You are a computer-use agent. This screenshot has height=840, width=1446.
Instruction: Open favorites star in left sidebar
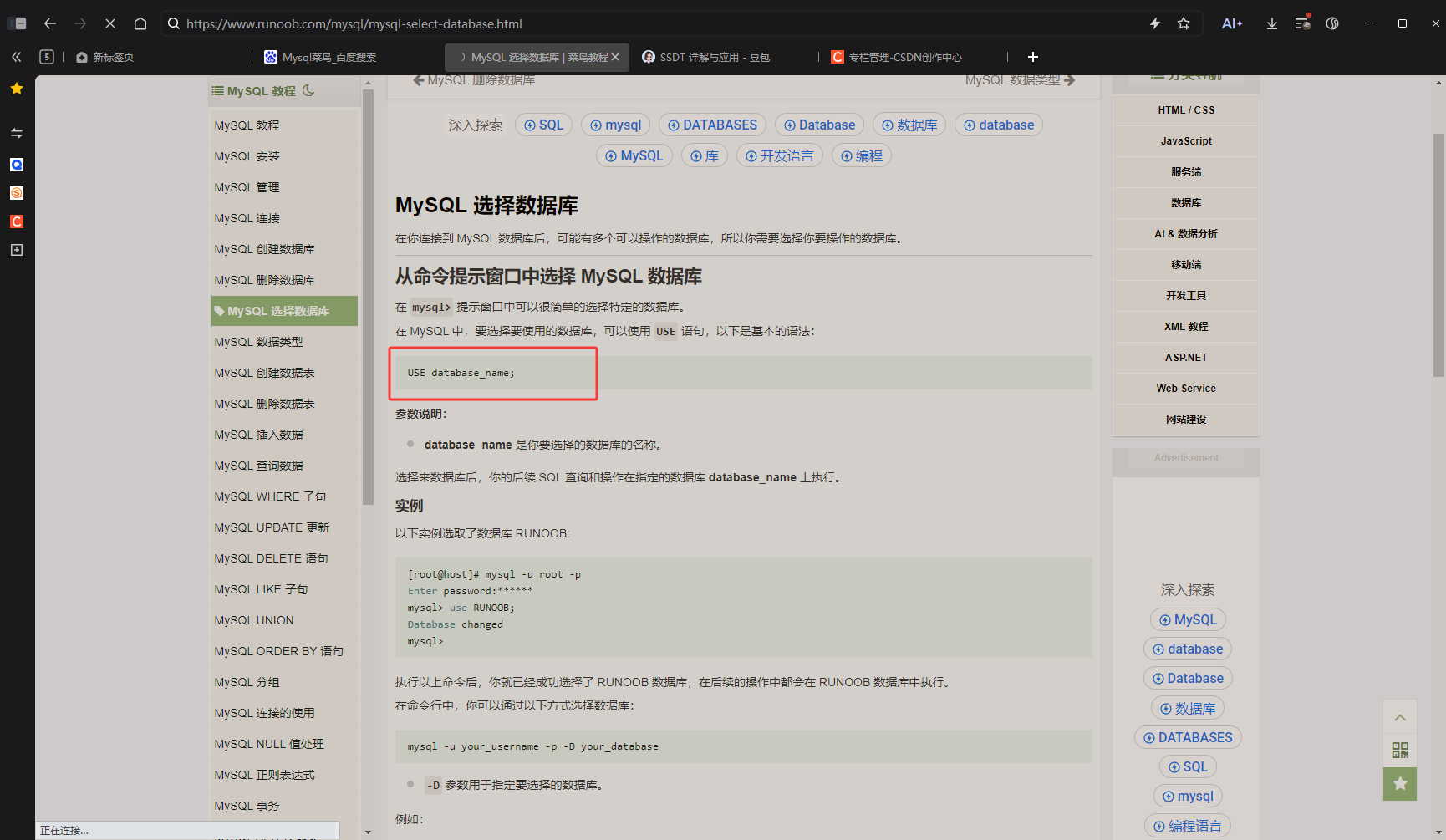coord(17,89)
